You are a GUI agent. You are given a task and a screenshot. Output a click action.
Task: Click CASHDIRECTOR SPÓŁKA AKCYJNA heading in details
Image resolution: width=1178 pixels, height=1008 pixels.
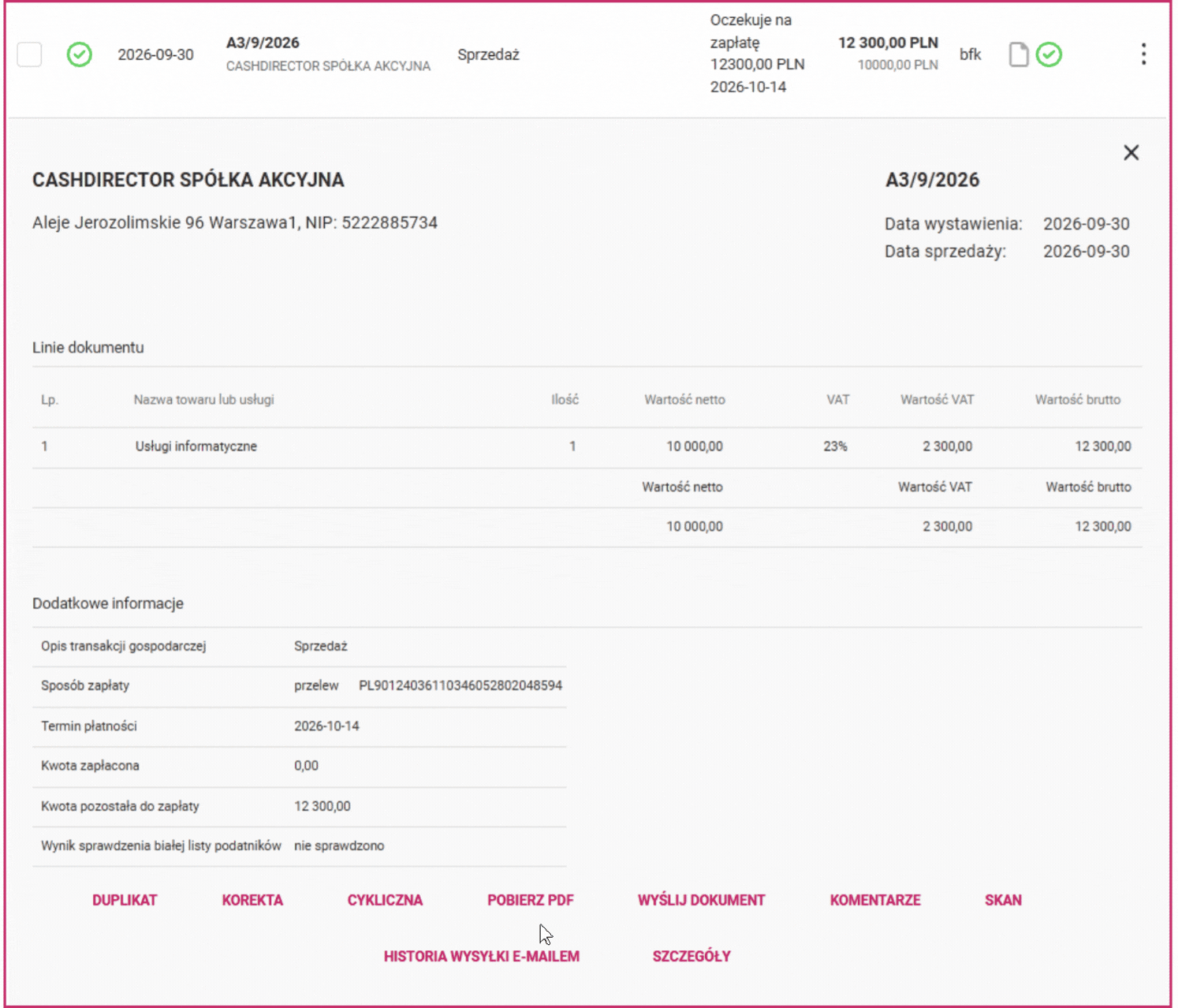point(188,180)
